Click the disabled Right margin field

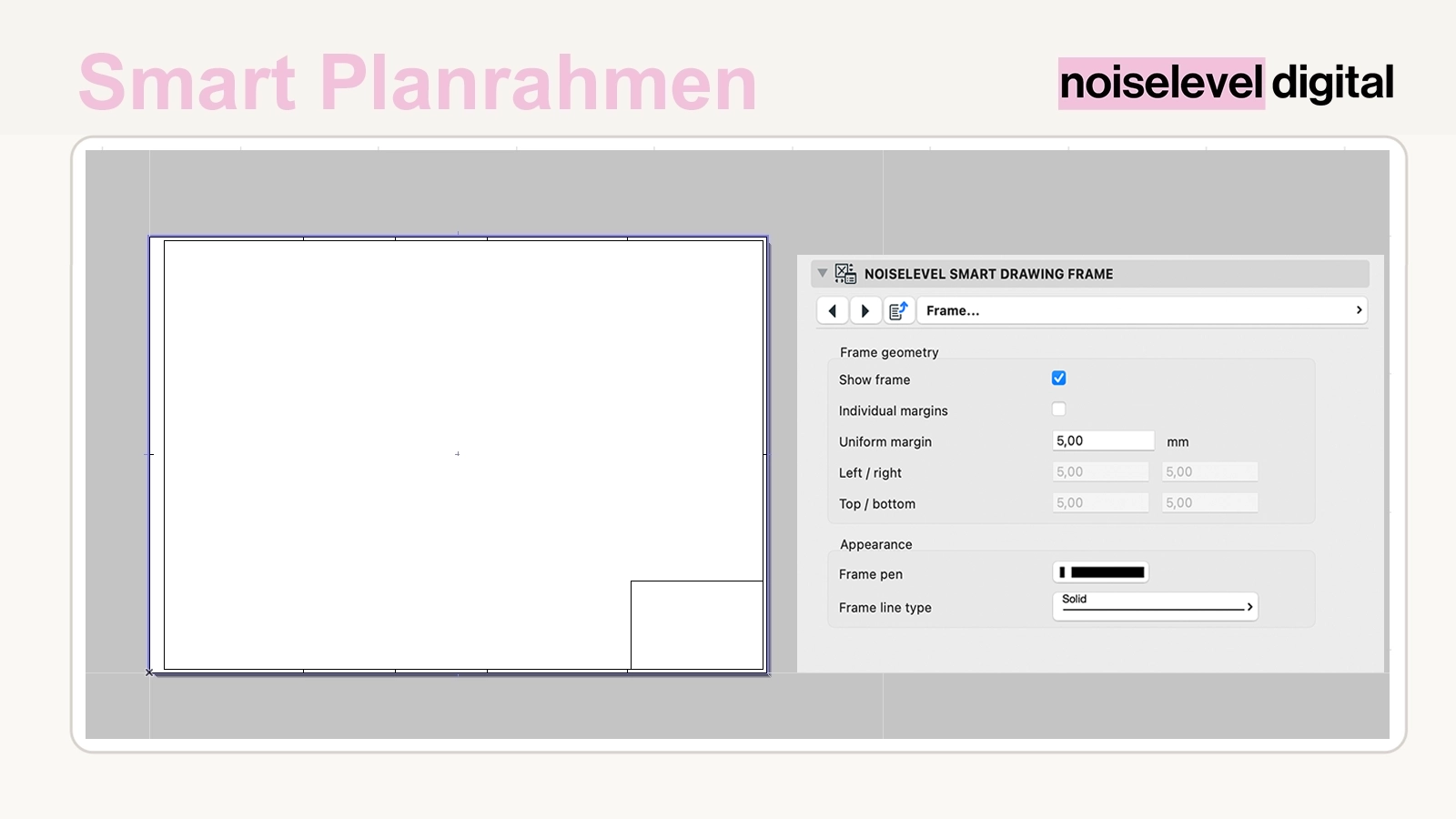1209,471
